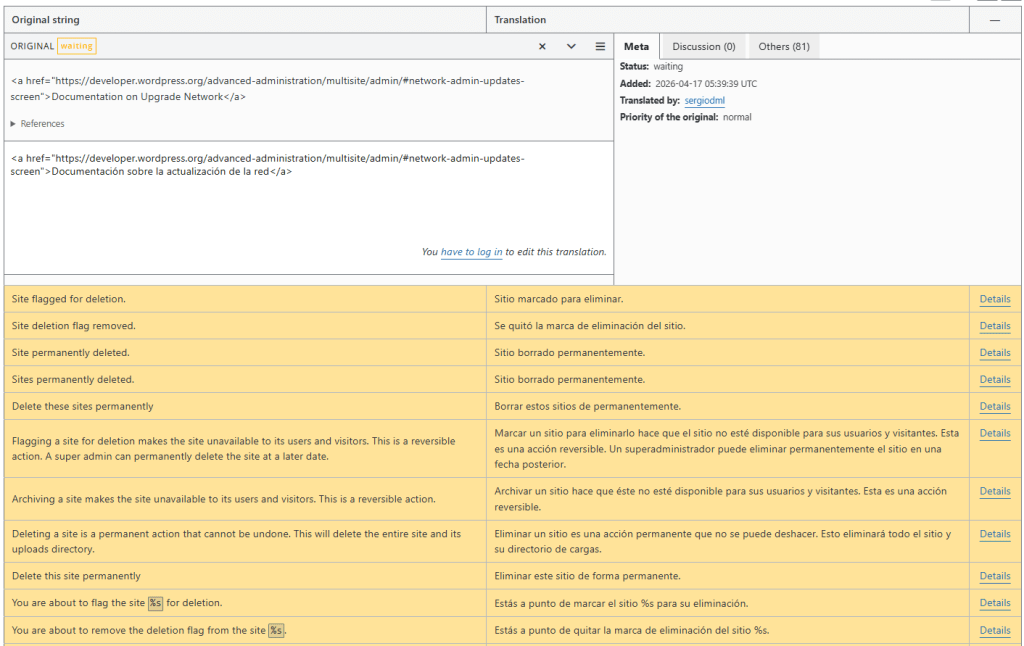Open Details for 'Site flagged for deletion.'
Viewport: 1024px width, 646px height.
point(994,299)
